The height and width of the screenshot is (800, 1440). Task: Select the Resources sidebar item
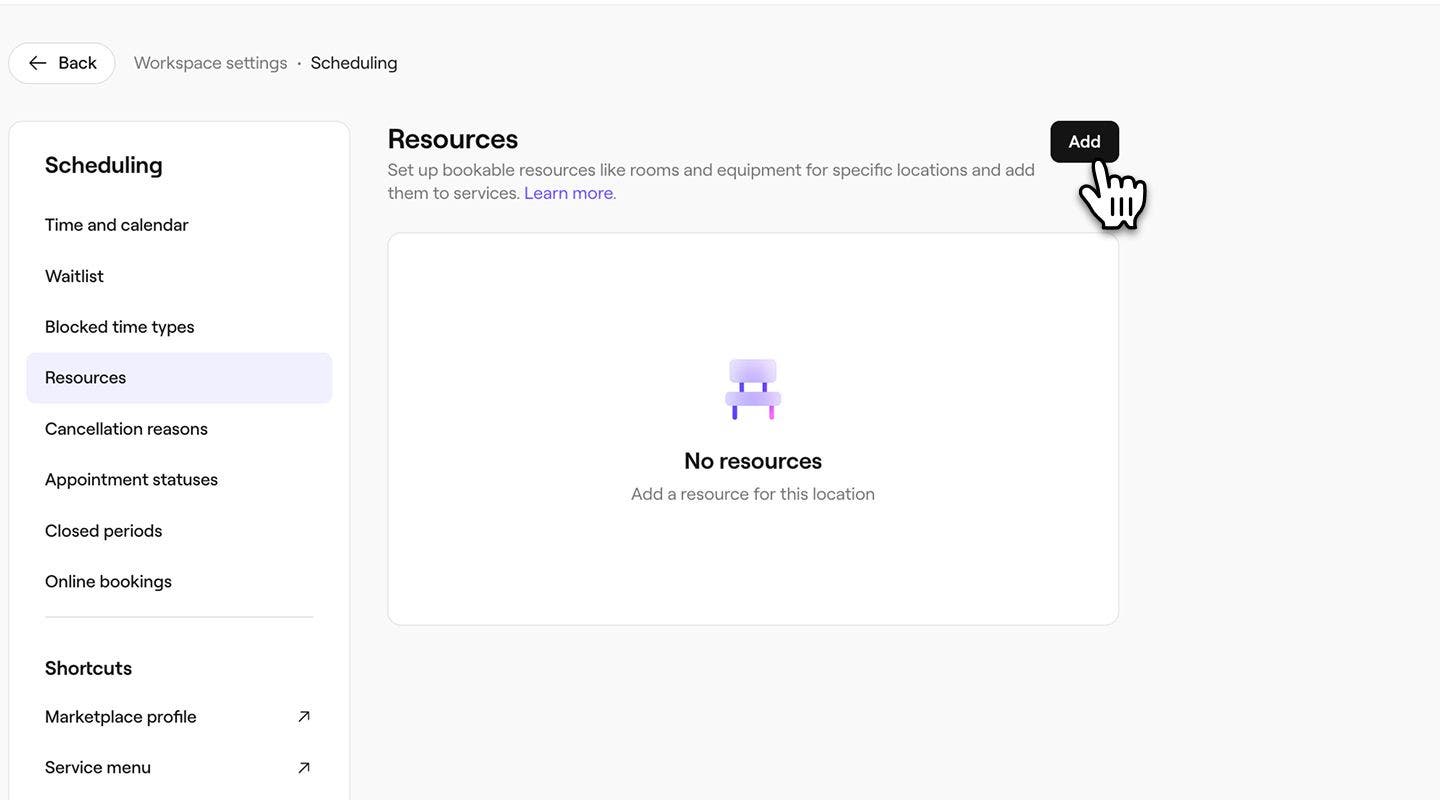click(179, 378)
